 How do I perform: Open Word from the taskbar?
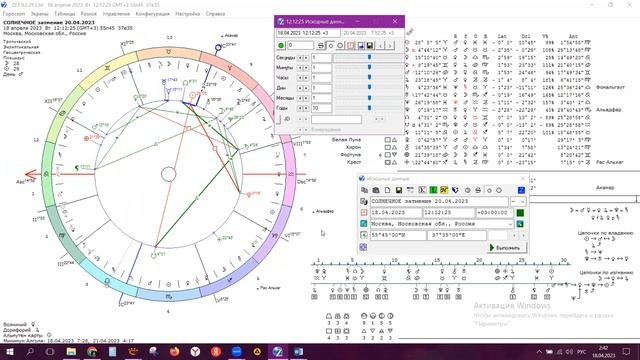298,351
